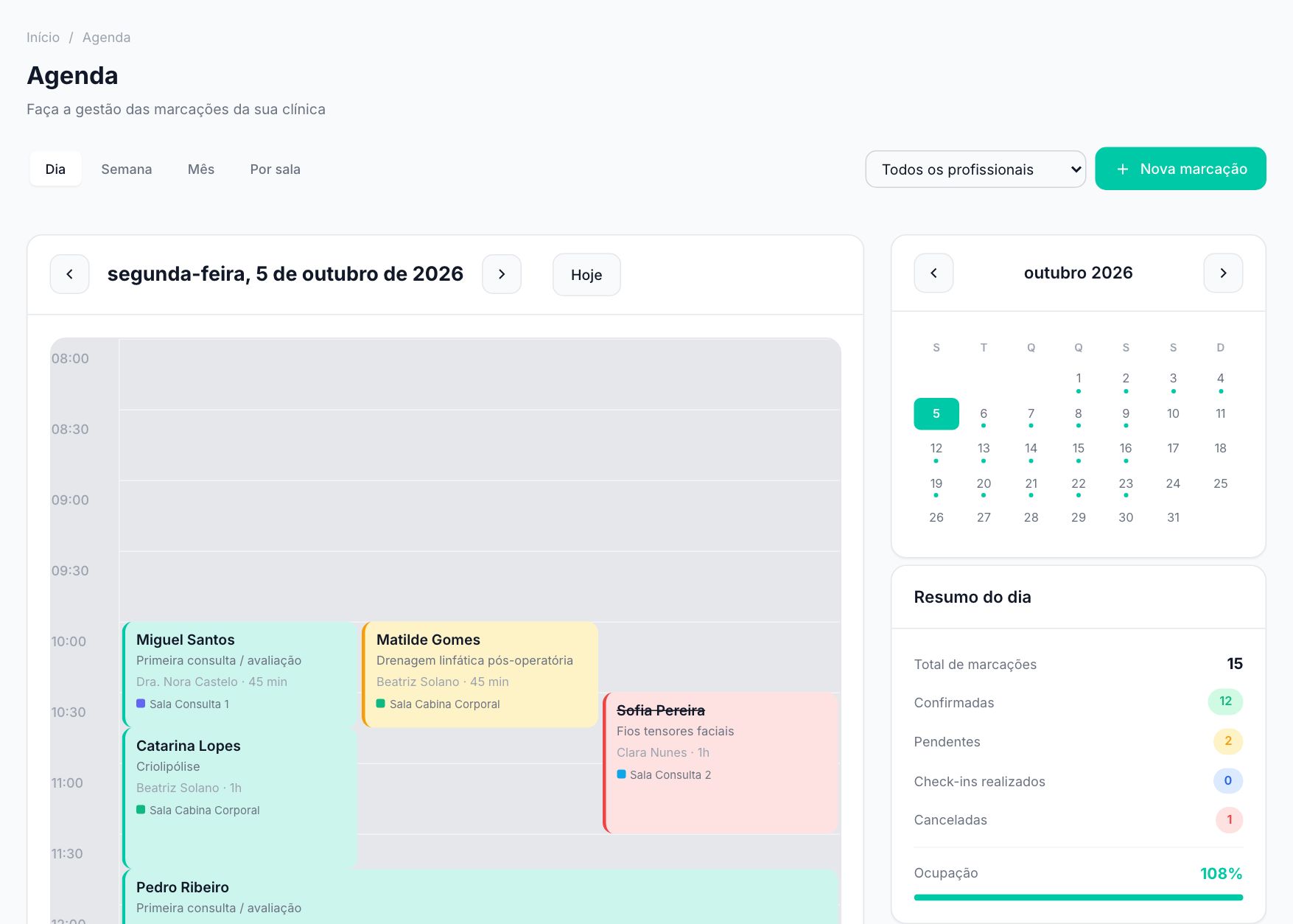Click the plus icon on Nova marcação
Viewport: 1293px width, 924px height.
click(1123, 169)
